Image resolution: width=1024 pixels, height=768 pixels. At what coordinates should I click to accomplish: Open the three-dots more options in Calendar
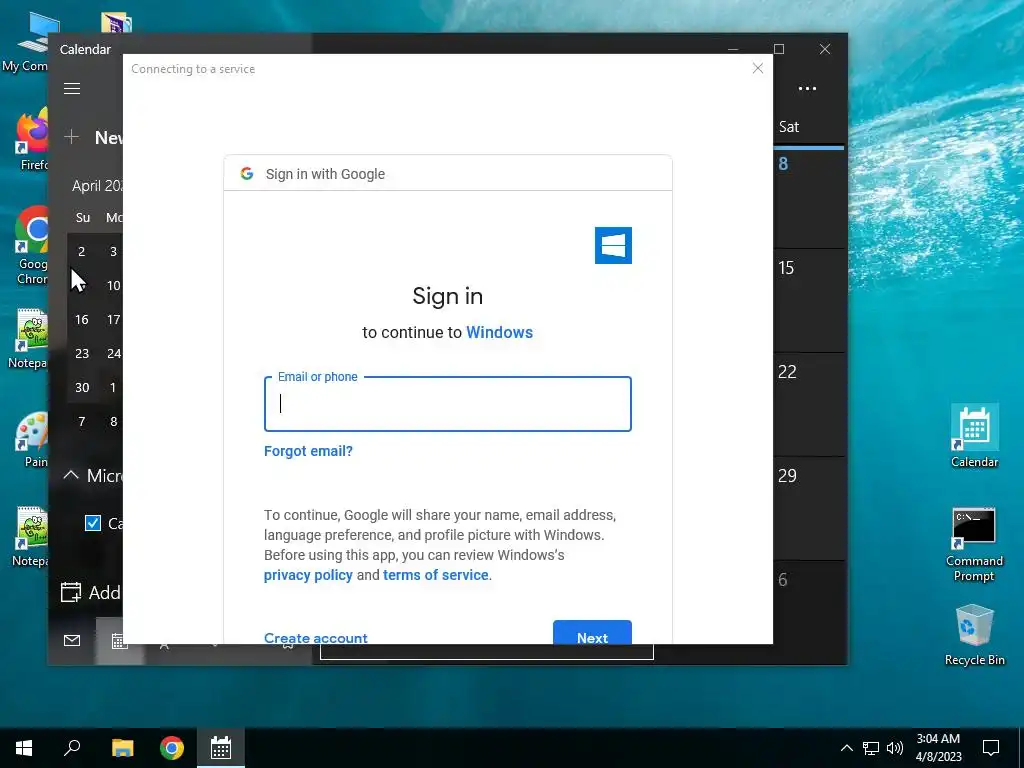807,88
